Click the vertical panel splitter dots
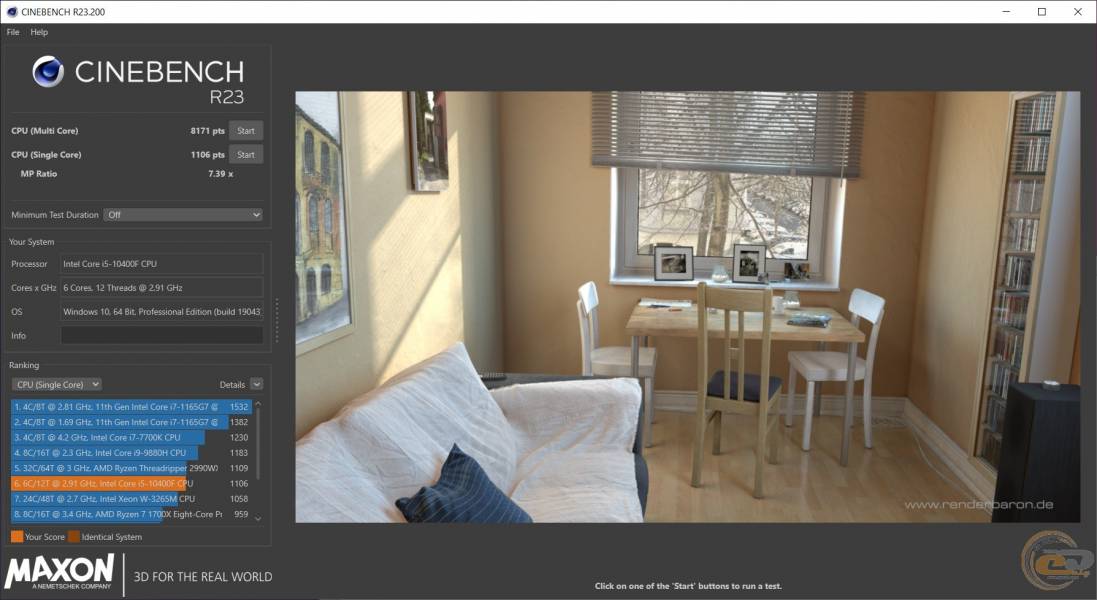The width and height of the screenshot is (1097, 600). [x=277, y=320]
